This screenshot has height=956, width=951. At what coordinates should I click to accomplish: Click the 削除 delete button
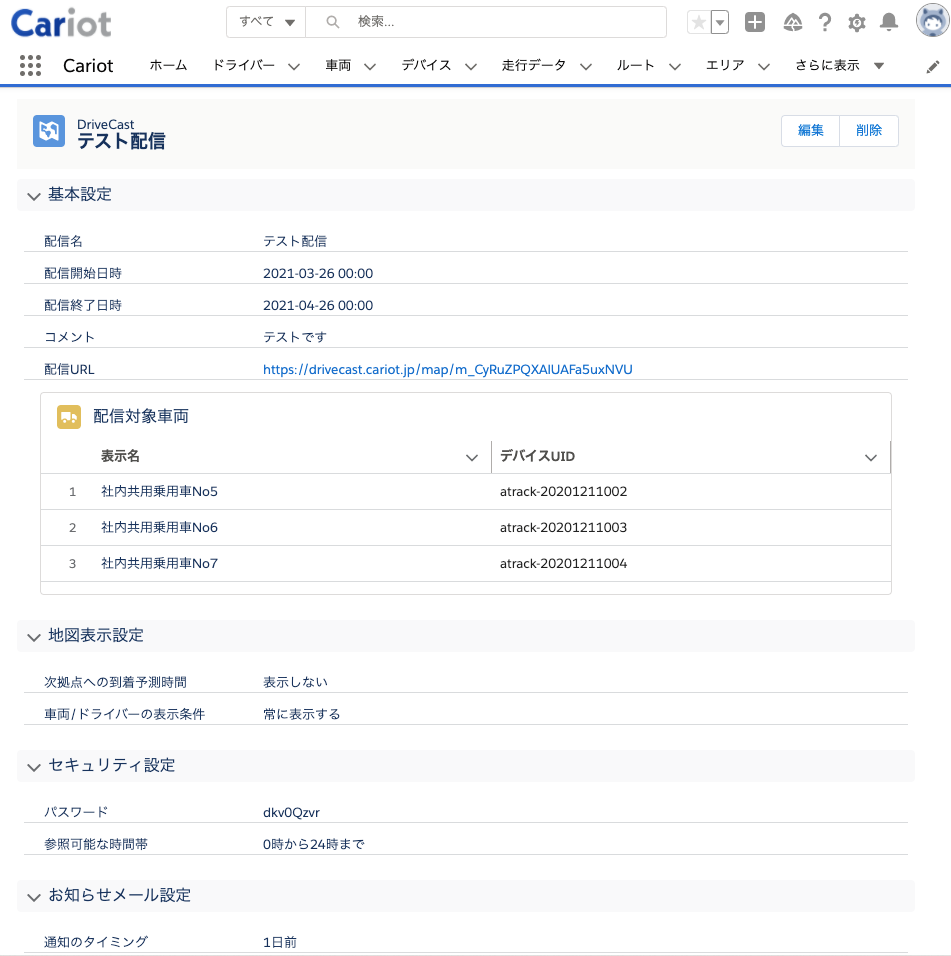click(x=869, y=130)
